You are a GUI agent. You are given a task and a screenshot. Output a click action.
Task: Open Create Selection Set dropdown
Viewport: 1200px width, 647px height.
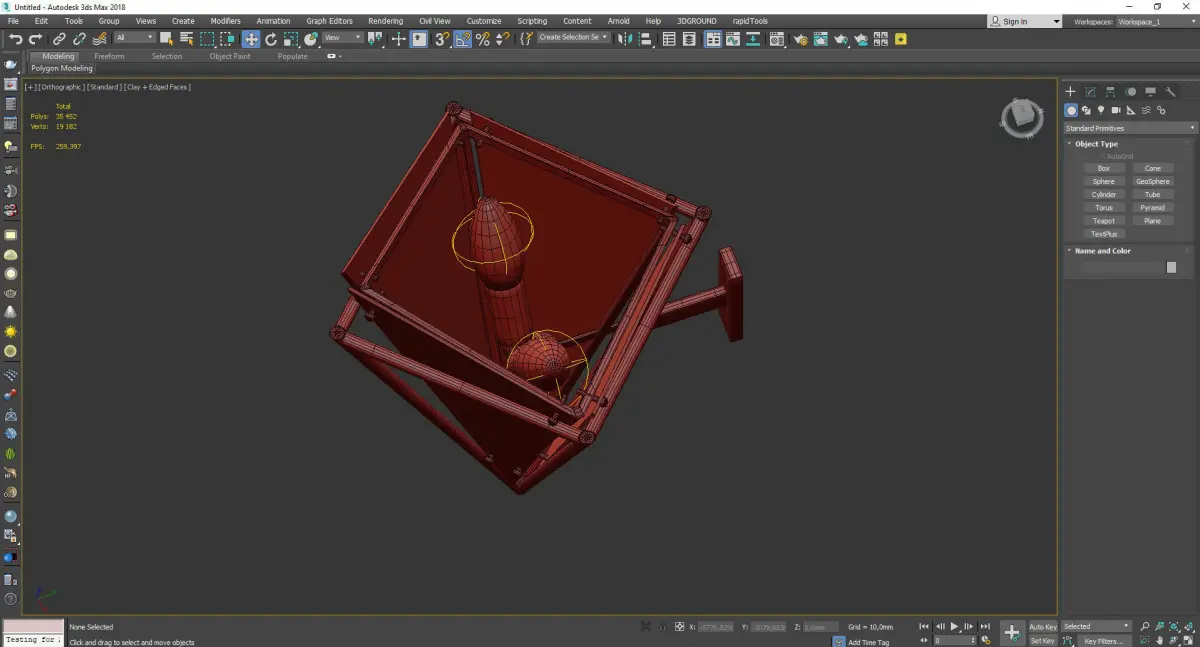[x=573, y=37]
